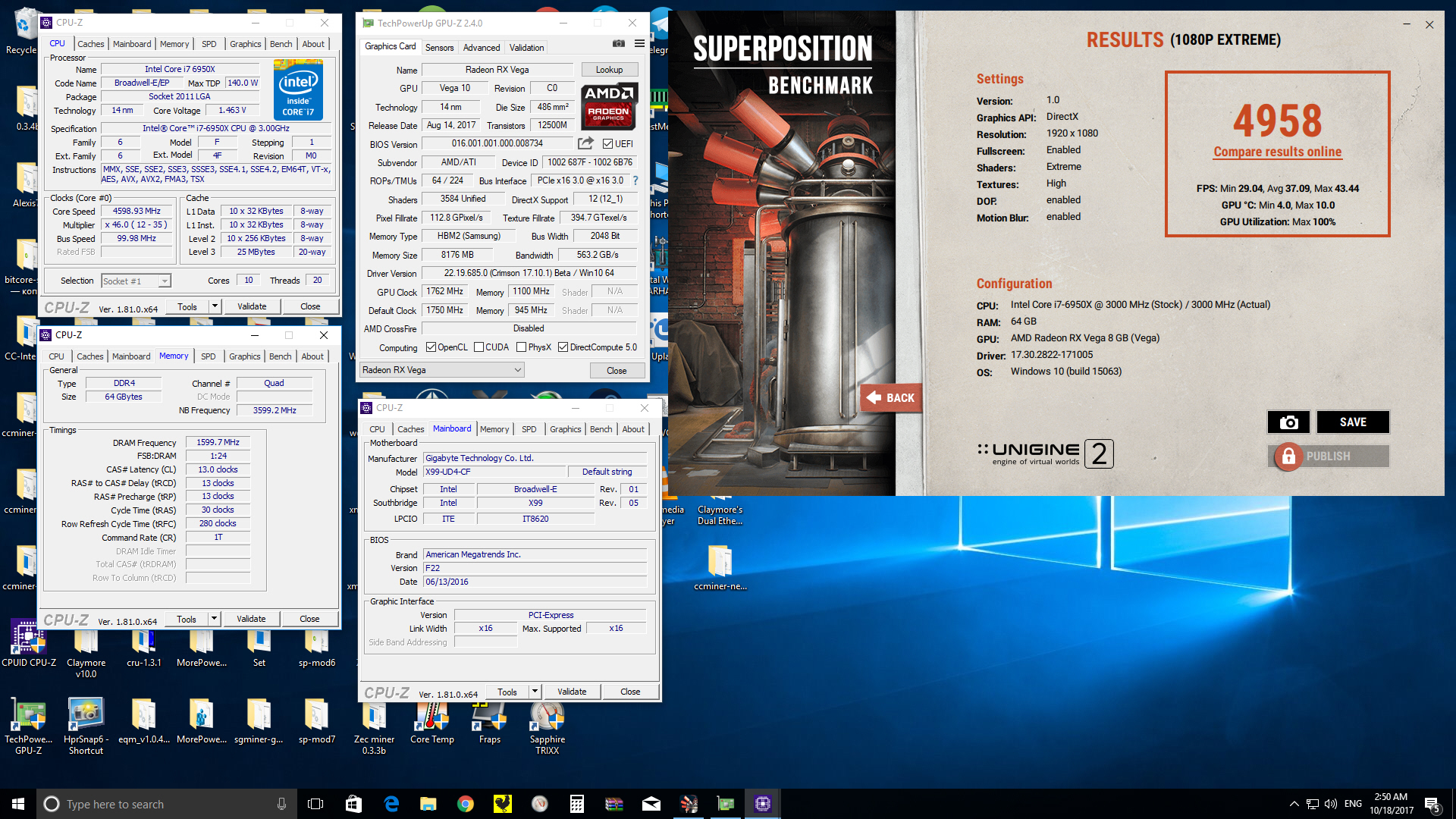
Task: Click the 4958 benchmark score
Action: 1277,120
